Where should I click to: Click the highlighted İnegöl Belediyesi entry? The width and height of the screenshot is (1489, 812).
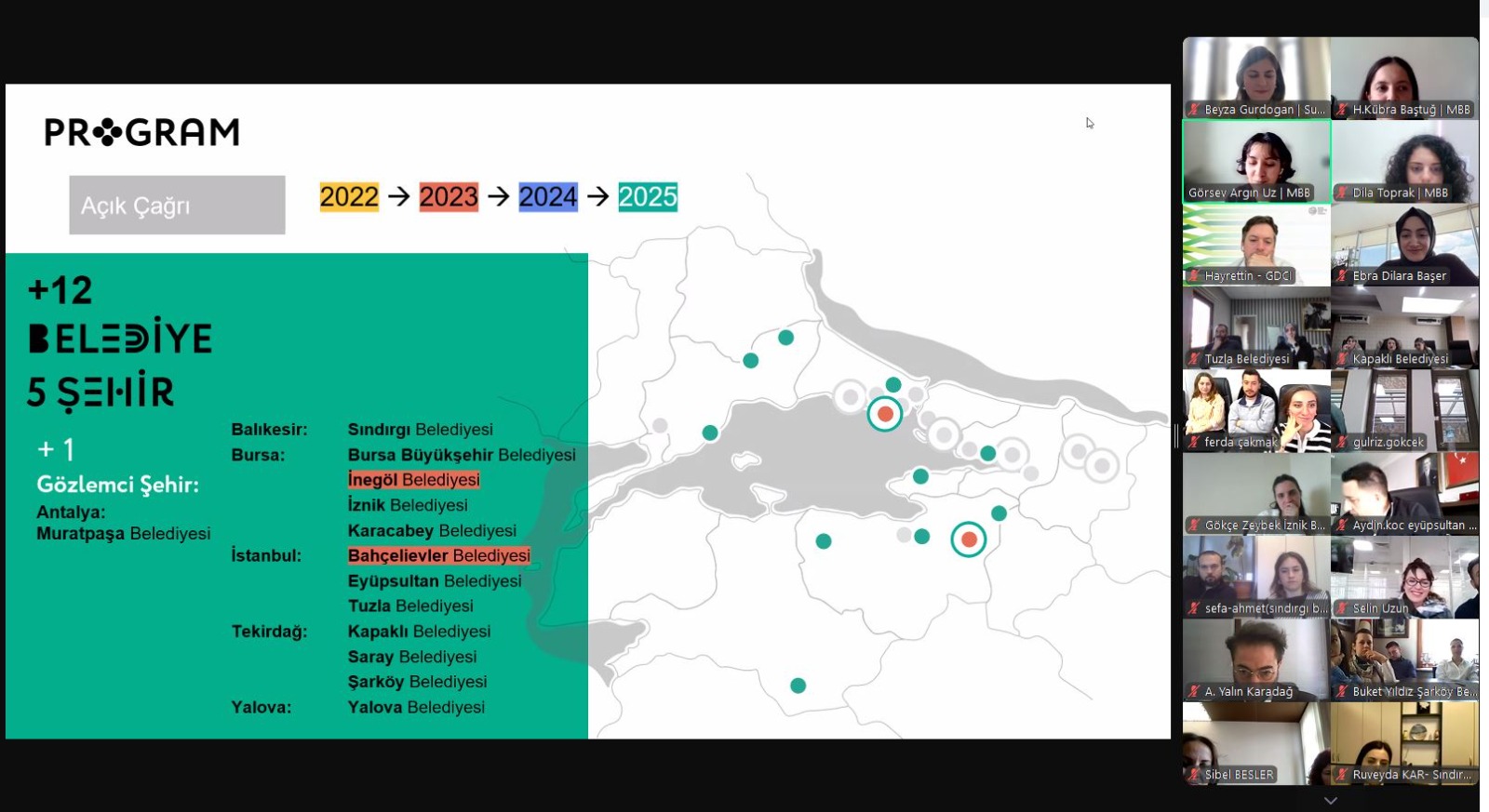coord(414,480)
